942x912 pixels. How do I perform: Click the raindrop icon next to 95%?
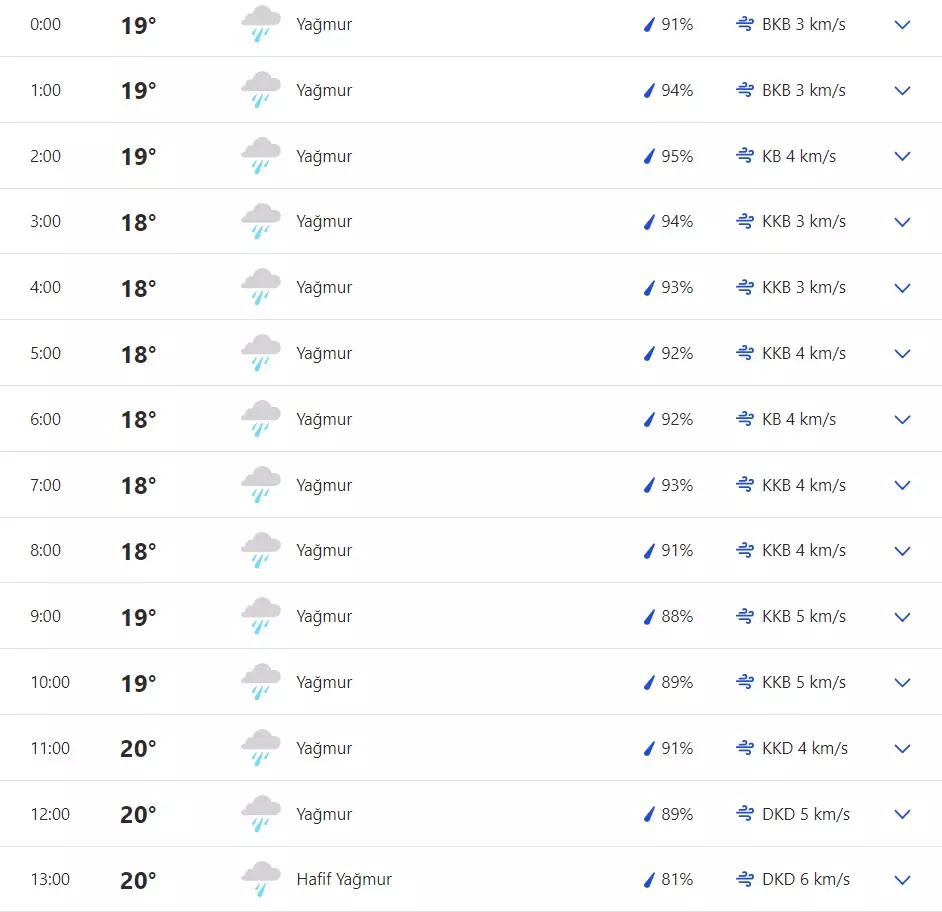coord(649,156)
